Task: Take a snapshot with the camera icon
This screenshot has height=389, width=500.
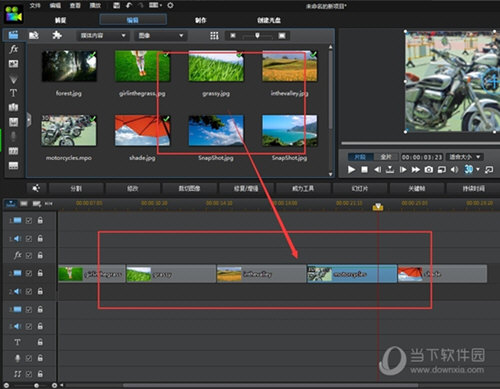Action: coord(429,170)
